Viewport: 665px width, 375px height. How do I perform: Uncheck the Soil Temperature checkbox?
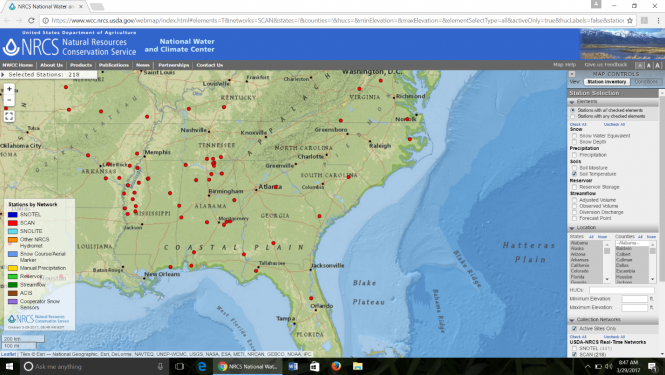coord(575,174)
